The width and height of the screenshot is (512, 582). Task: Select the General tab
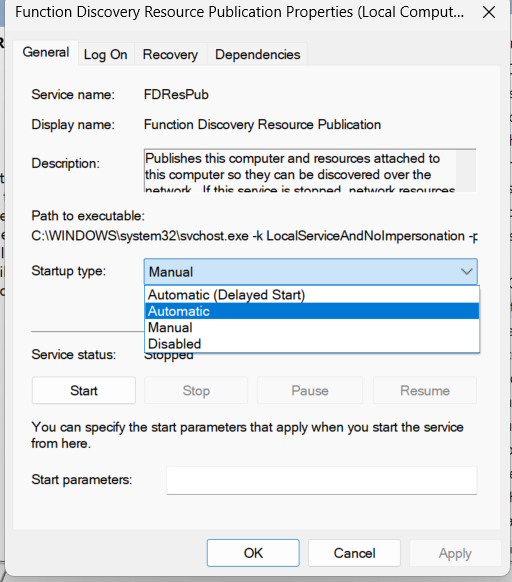(46, 52)
